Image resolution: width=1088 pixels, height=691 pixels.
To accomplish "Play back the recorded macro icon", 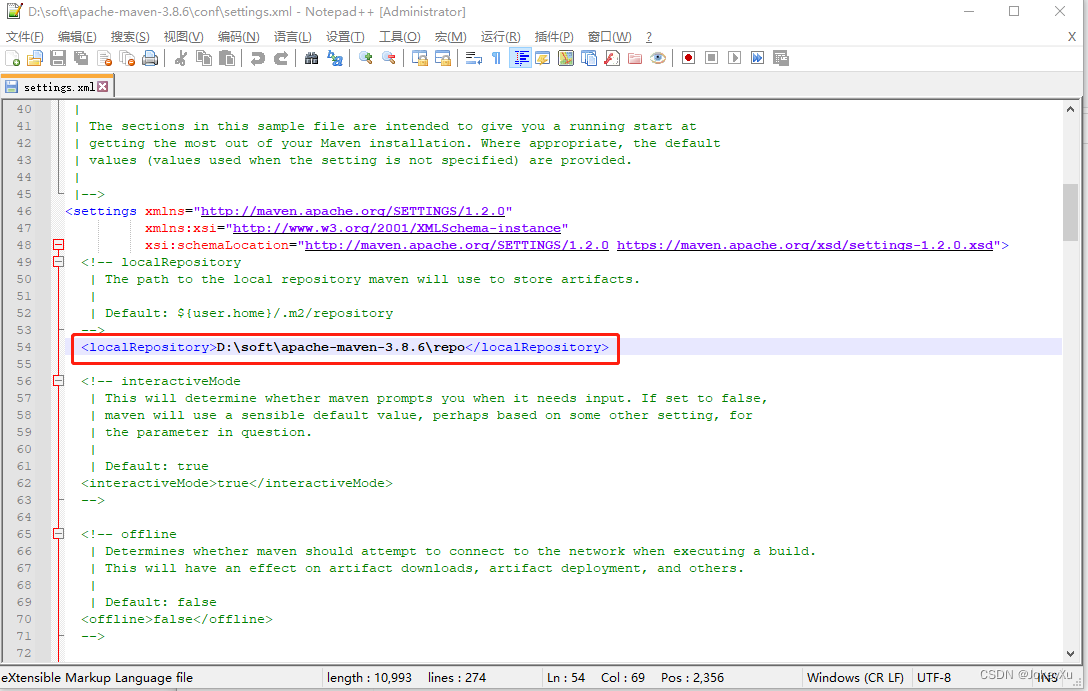I will coord(734,58).
